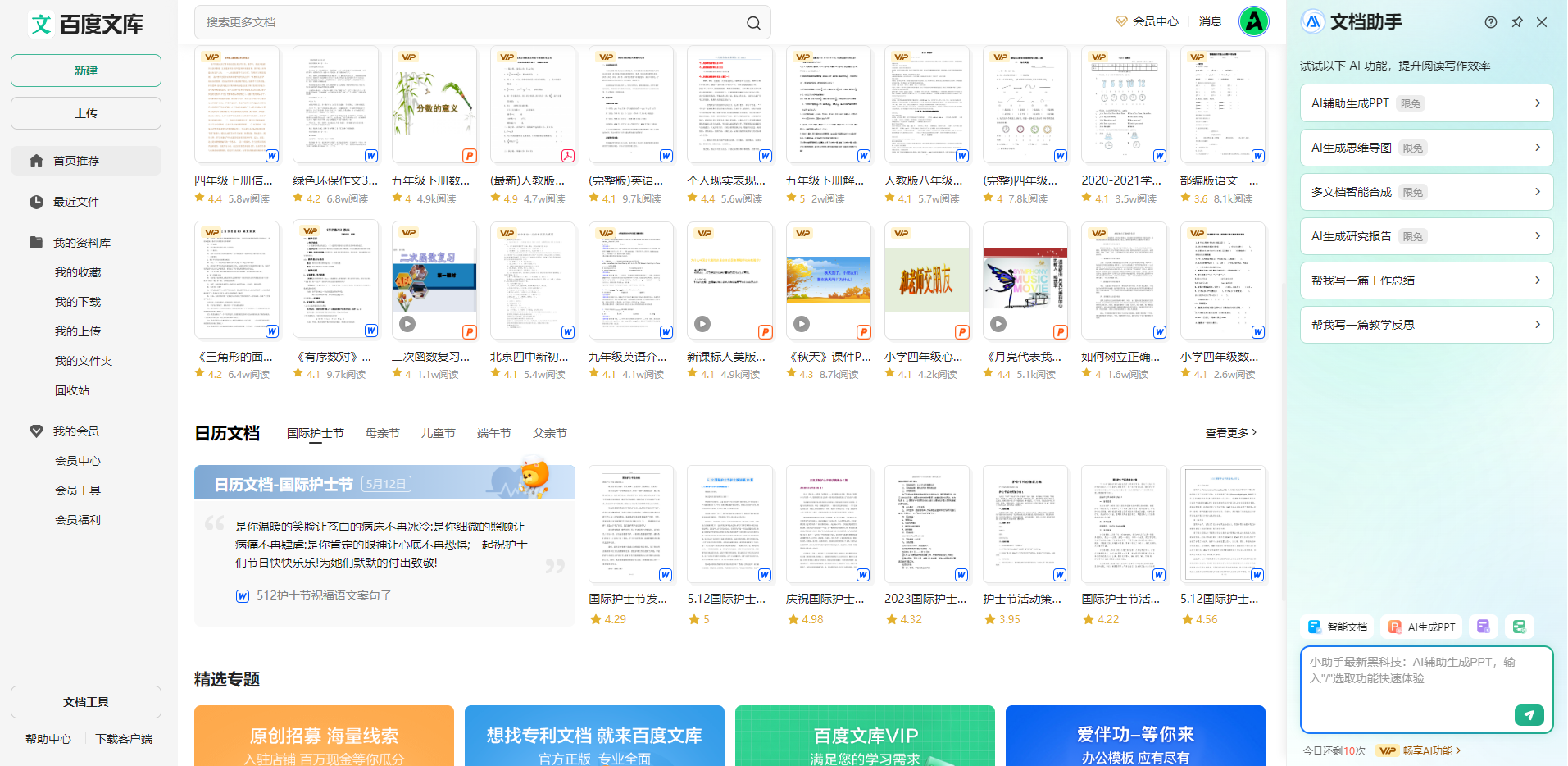This screenshot has width=1568, height=766.
Task: Open 下载客户端 link
Action: [124, 739]
